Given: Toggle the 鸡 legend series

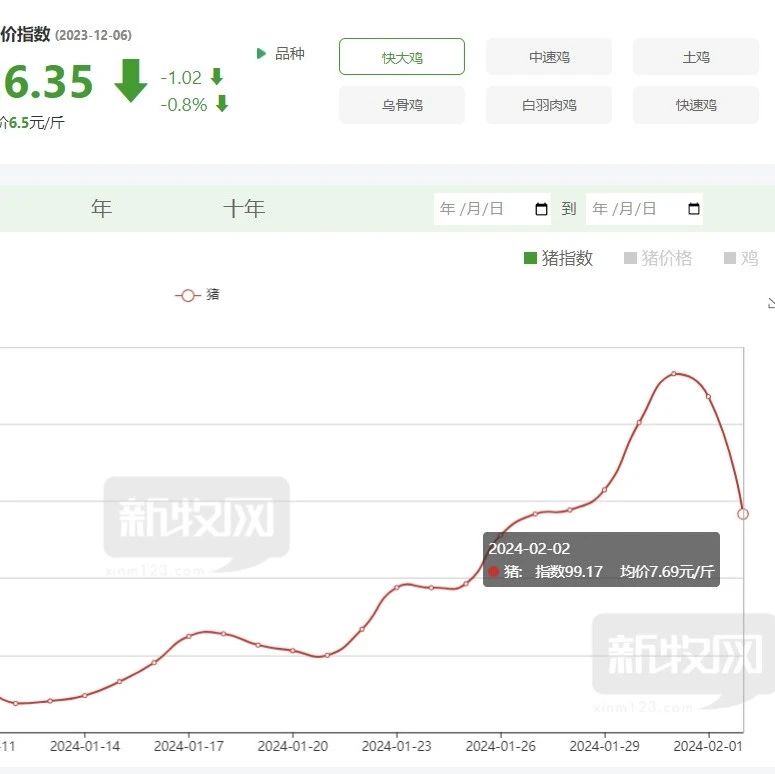Looking at the screenshot, I should coord(741,258).
